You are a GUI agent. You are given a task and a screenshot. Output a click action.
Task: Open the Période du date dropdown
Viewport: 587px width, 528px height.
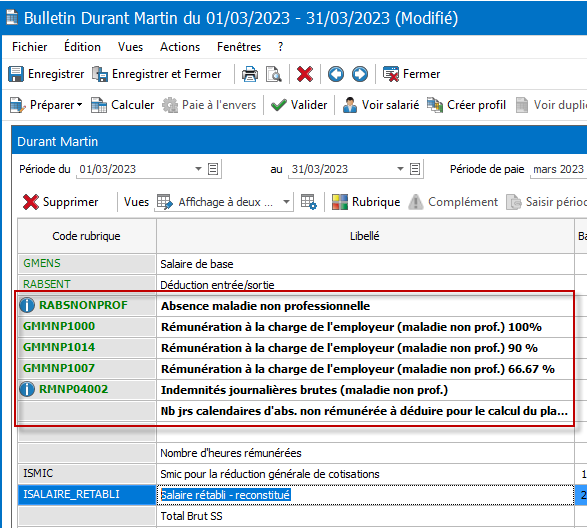pos(198,169)
